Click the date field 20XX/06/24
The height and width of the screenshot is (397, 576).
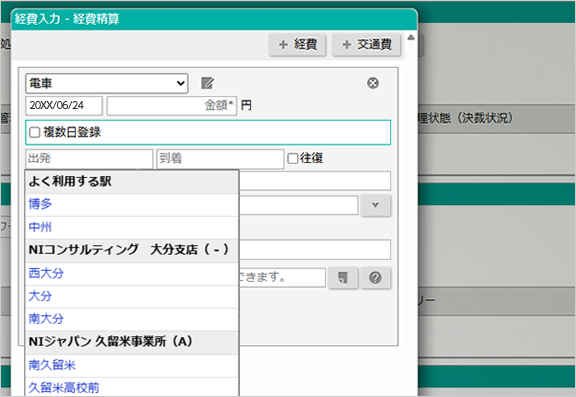tap(64, 106)
